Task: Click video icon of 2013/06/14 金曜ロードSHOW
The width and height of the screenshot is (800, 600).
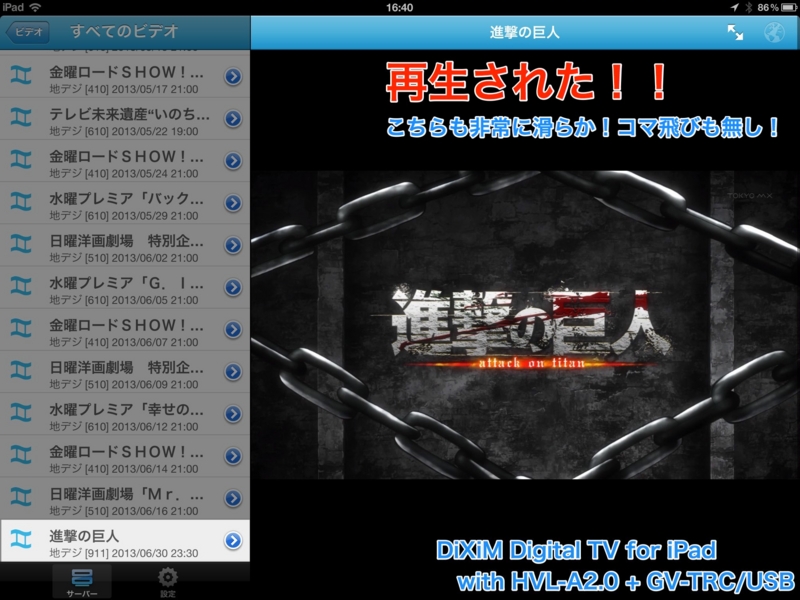Action: (21, 456)
